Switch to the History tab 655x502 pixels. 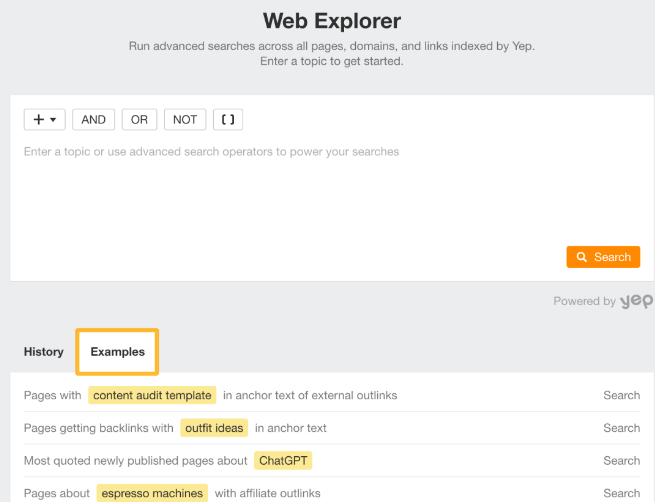(44, 352)
